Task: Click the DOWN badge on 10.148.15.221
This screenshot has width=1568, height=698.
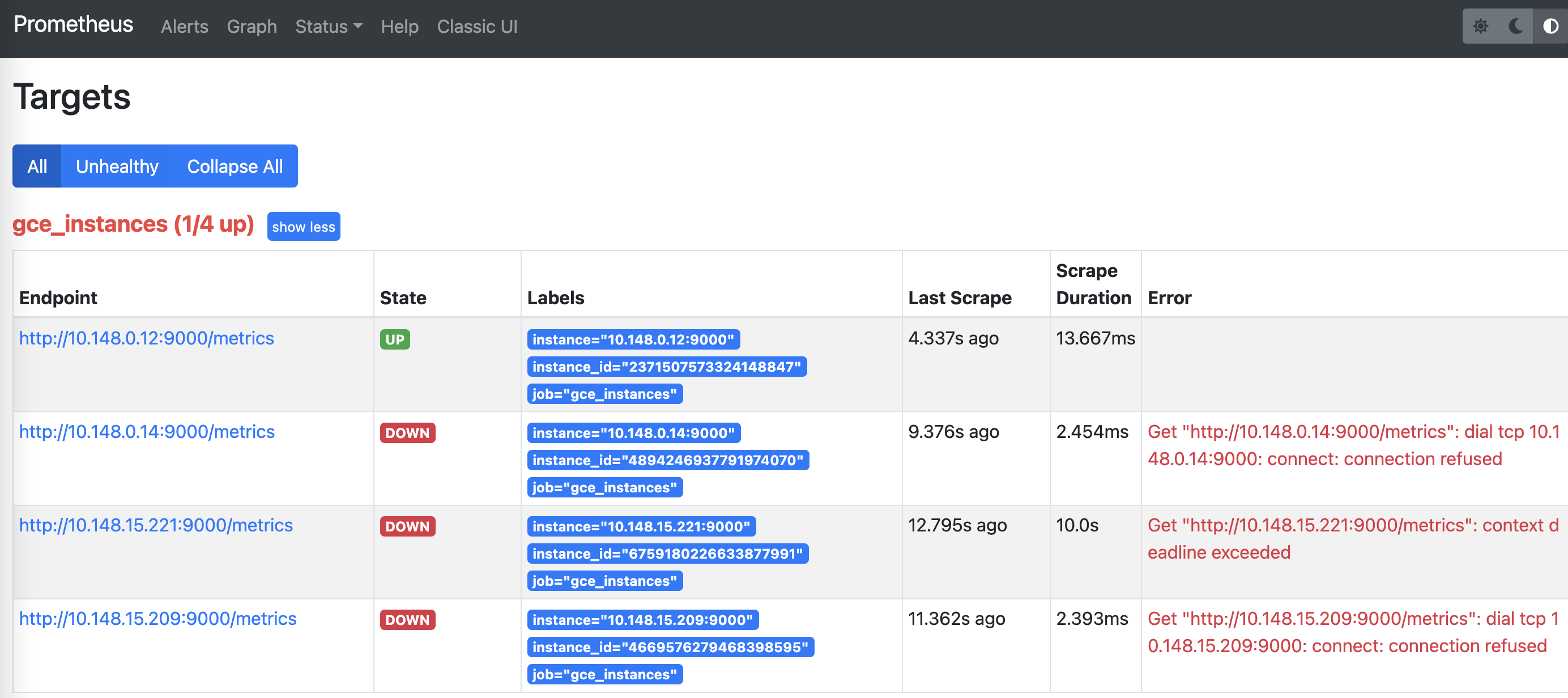Action: point(407,525)
